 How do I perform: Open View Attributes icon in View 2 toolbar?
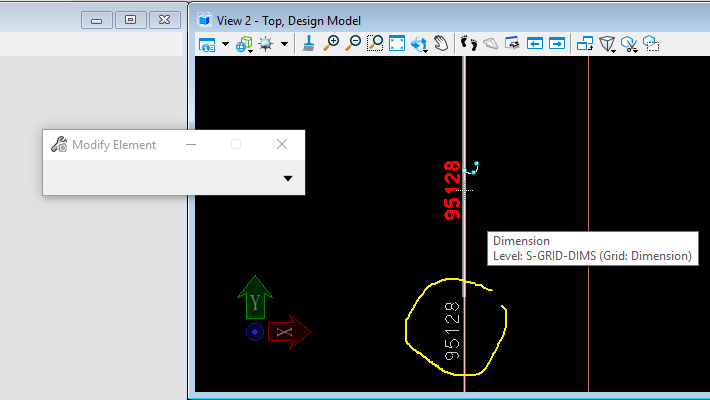(207, 44)
